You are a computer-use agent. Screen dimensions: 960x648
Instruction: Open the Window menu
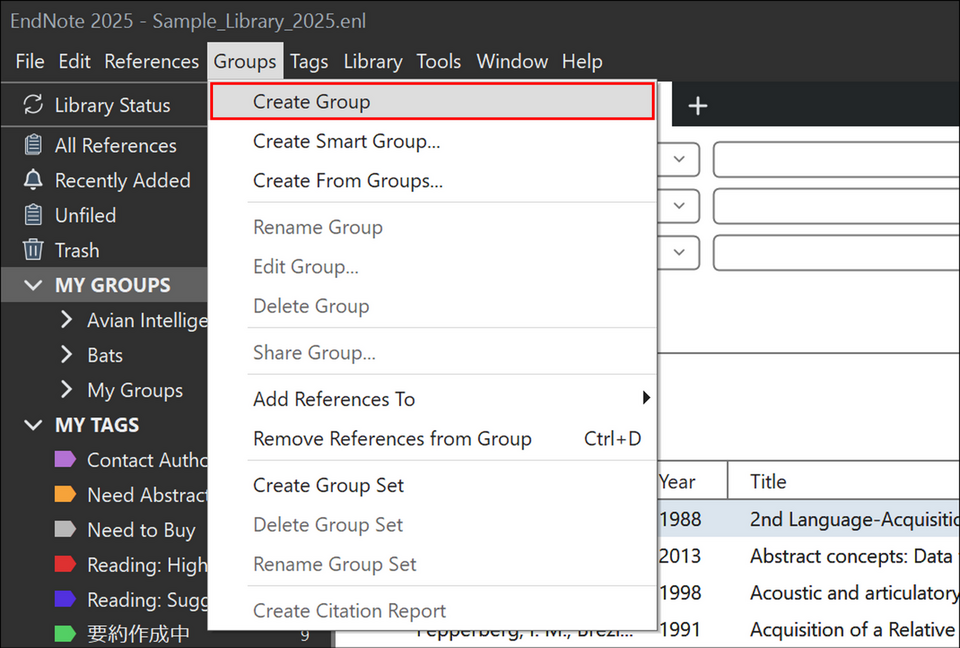[512, 61]
